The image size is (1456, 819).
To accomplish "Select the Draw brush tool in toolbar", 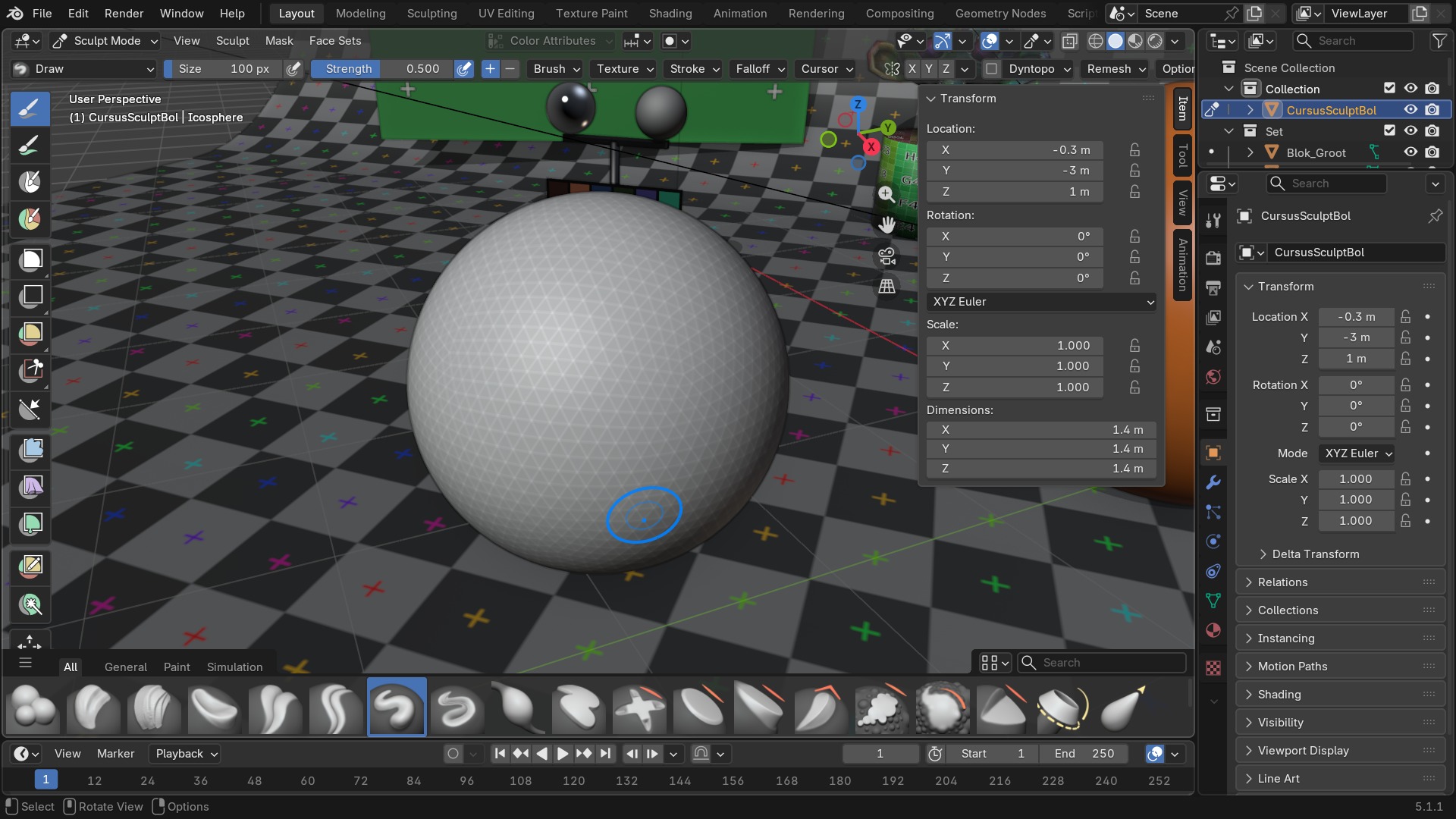I will pyautogui.click(x=30, y=108).
